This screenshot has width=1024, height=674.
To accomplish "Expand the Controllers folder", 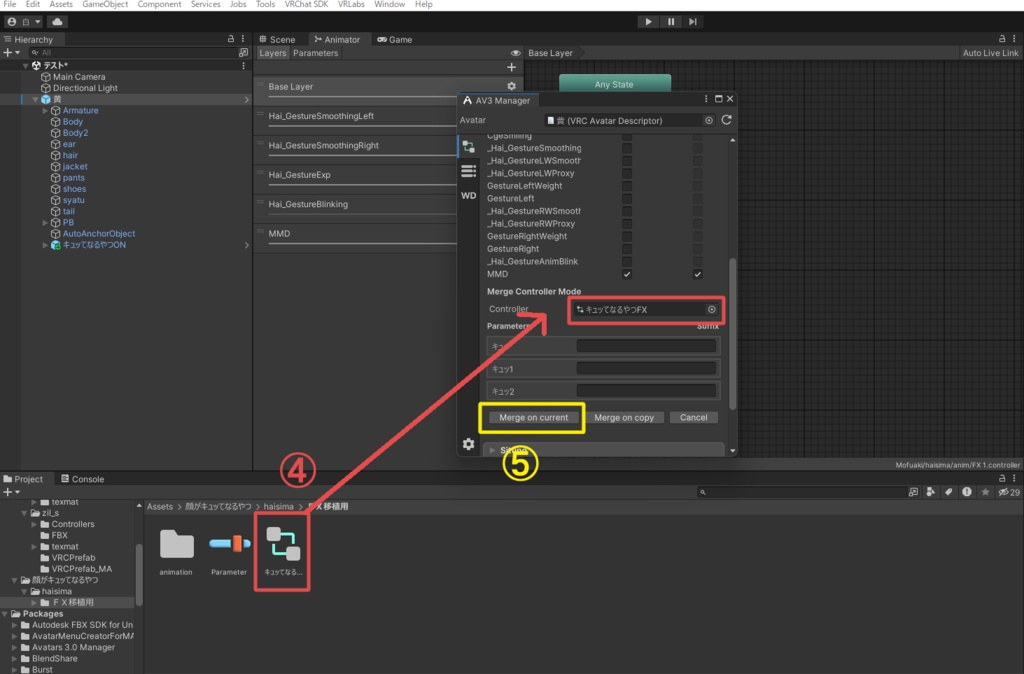I will 34,524.
